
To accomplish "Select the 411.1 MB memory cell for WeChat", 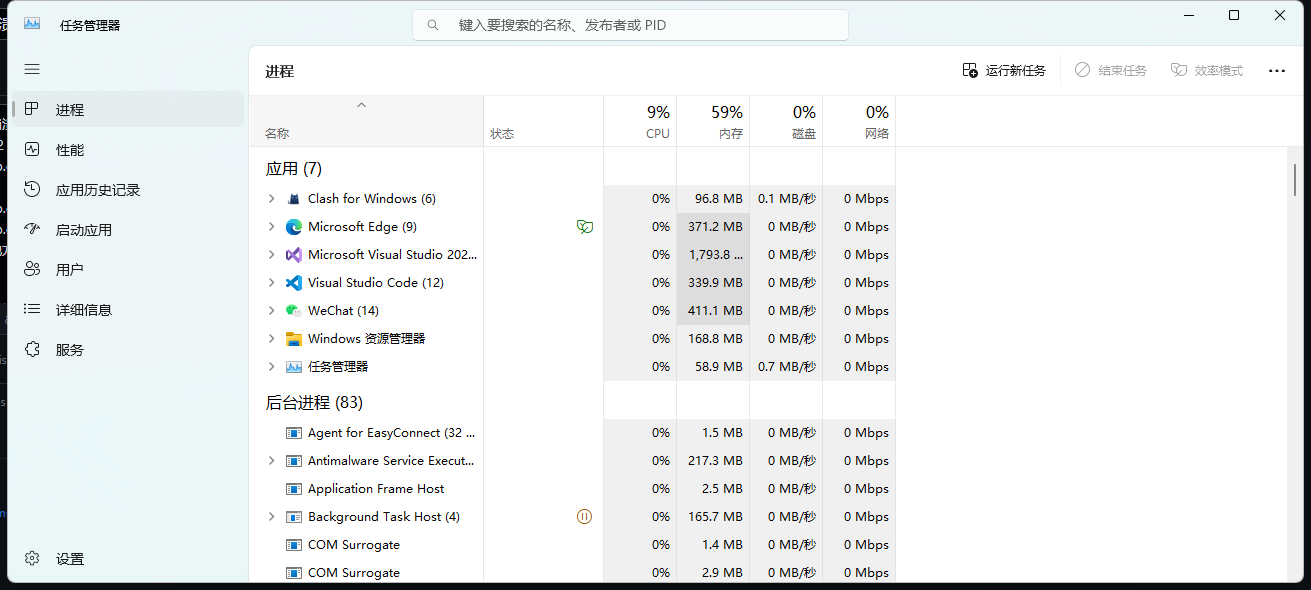I will pyautogui.click(x=713, y=311).
